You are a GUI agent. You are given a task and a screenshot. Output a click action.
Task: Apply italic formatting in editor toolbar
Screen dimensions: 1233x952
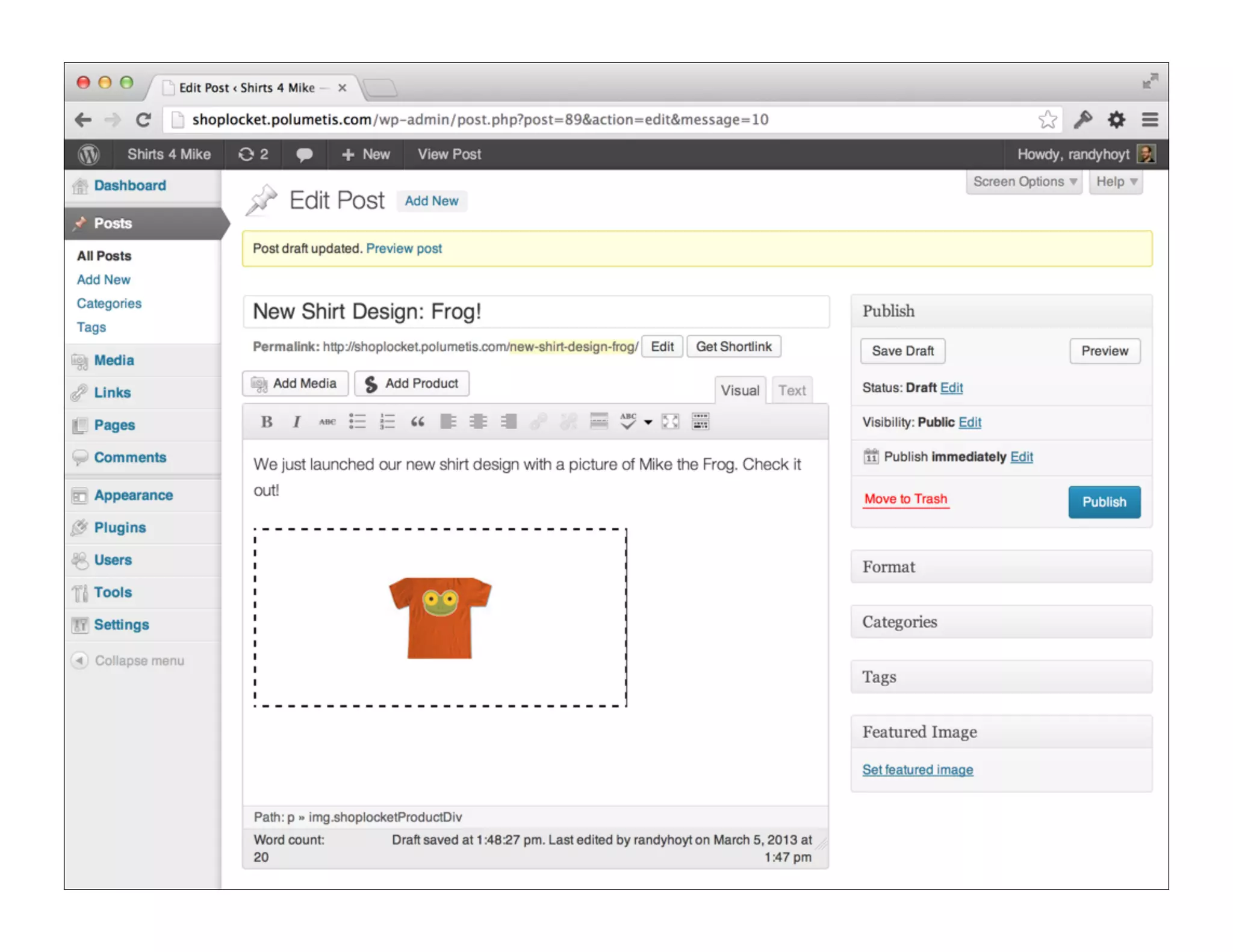pos(296,422)
